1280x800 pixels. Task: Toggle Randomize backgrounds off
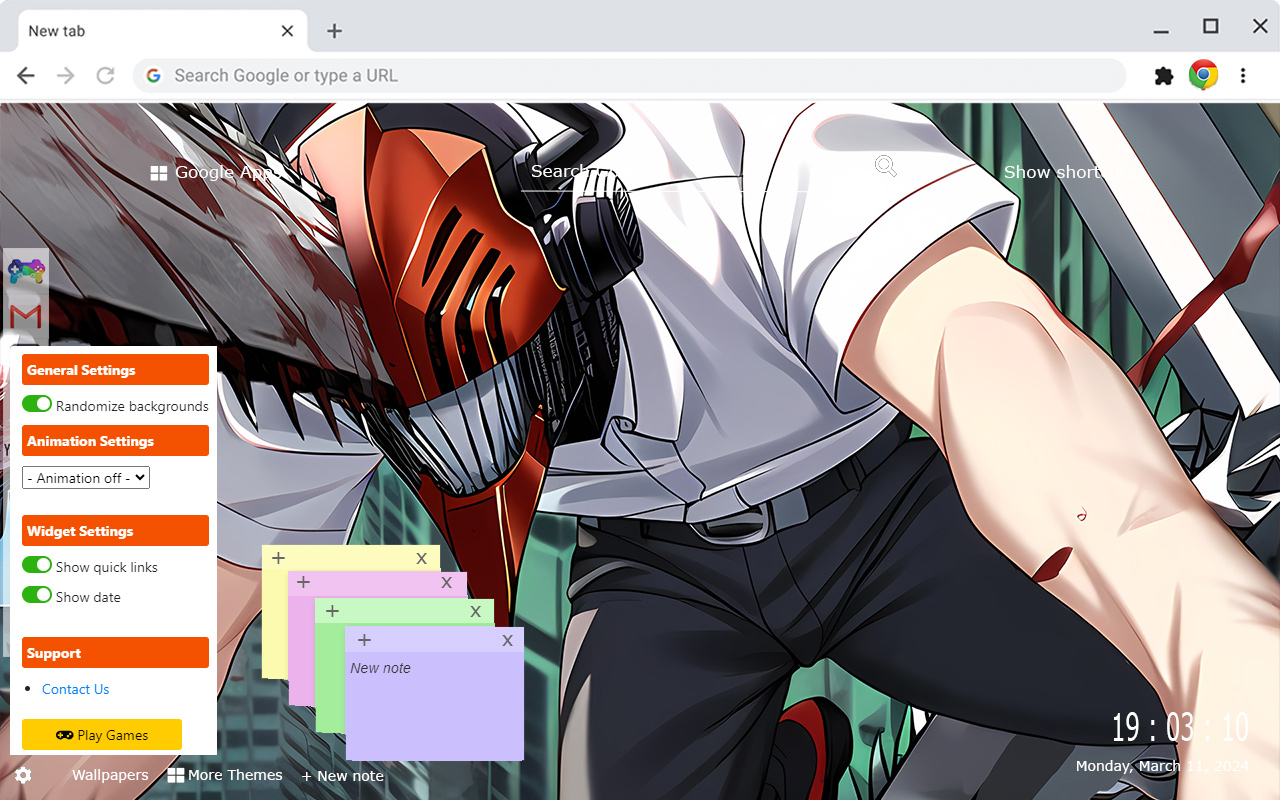point(36,403)
